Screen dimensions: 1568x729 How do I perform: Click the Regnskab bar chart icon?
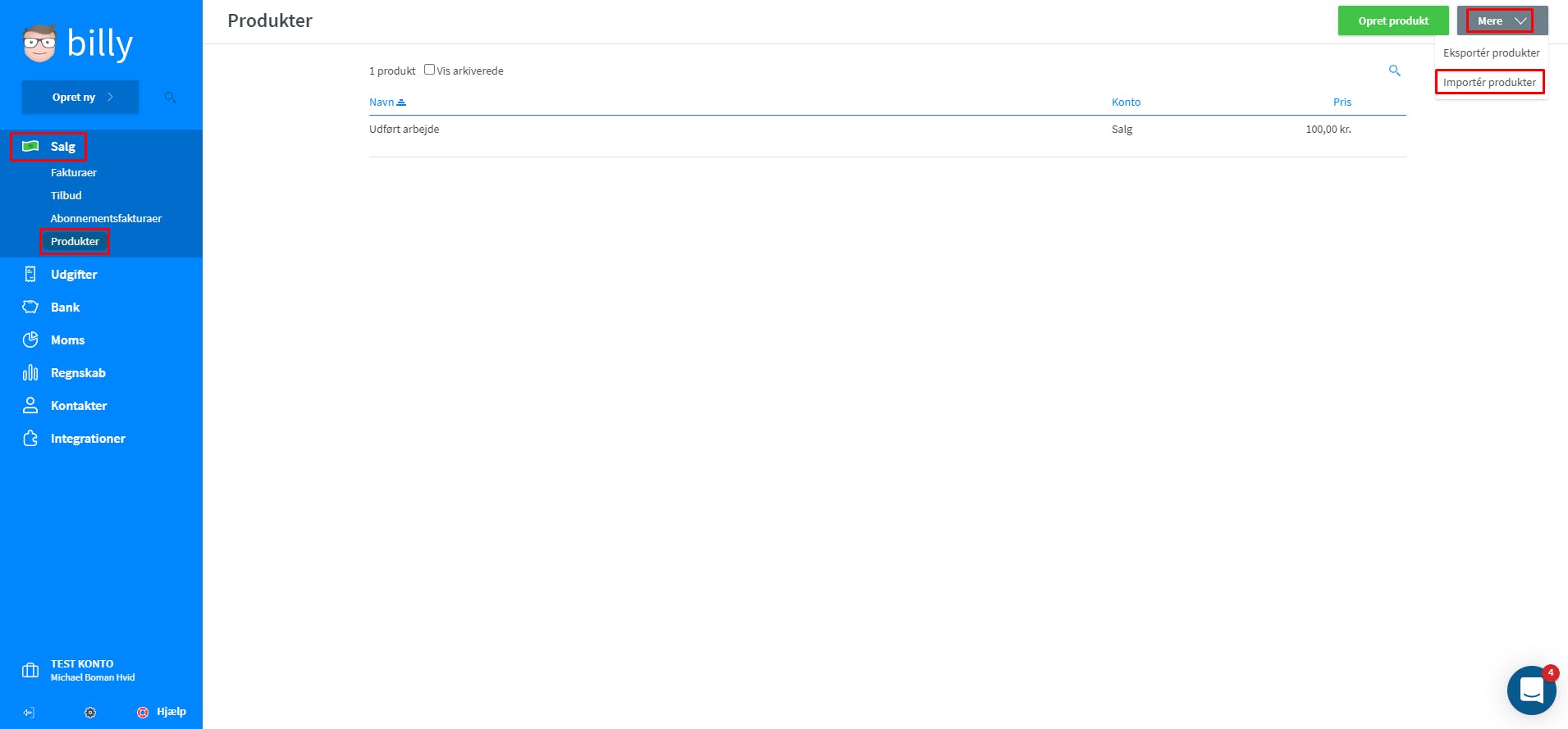30,372
